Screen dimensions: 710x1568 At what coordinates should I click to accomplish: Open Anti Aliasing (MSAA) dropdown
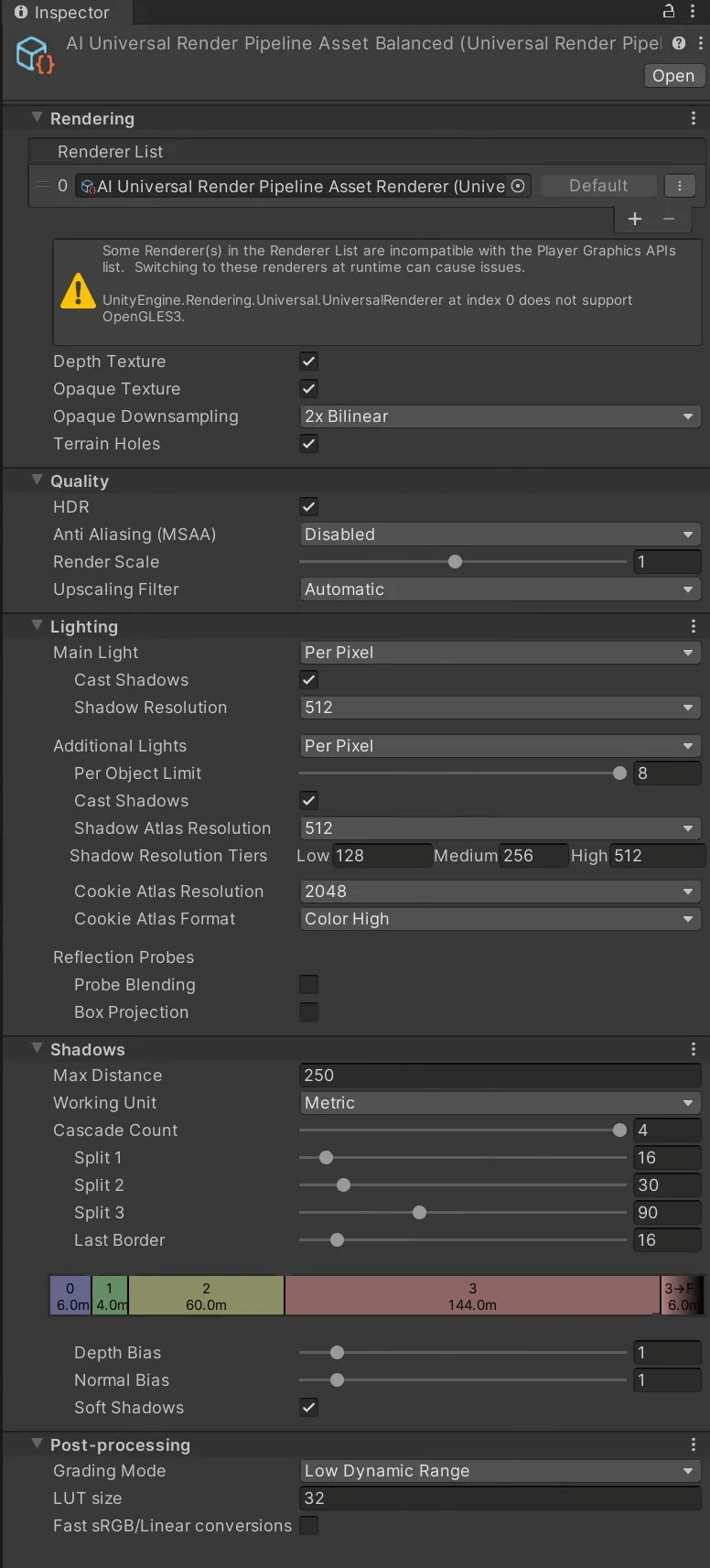pyautogui.click(x=500, y=535)
